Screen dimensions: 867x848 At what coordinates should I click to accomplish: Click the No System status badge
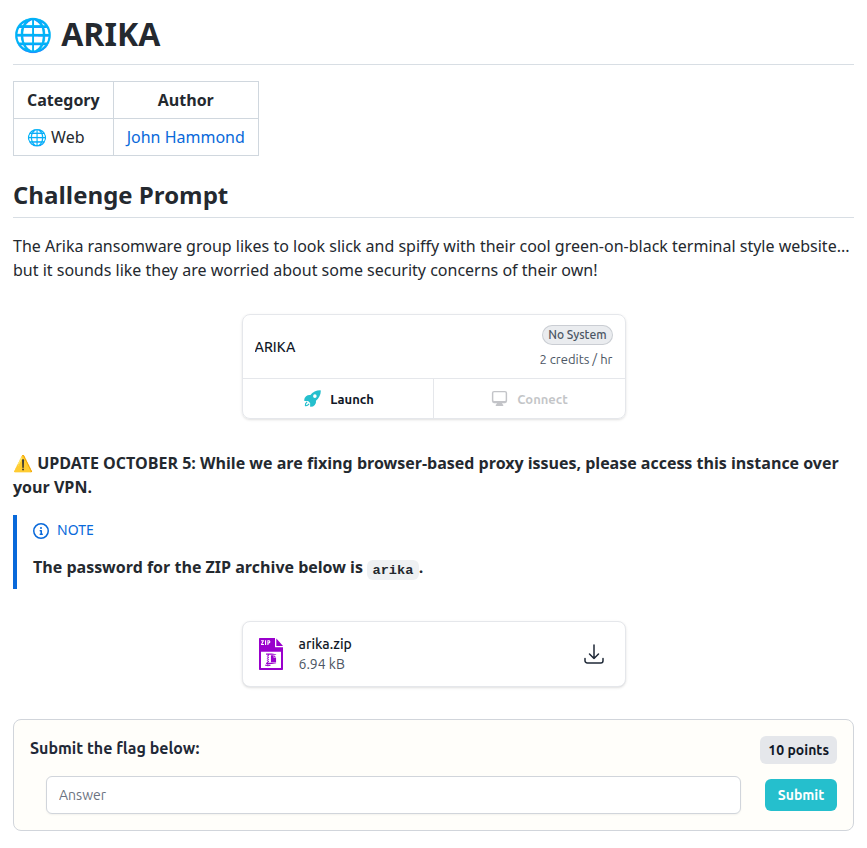(x=577, y=334)
